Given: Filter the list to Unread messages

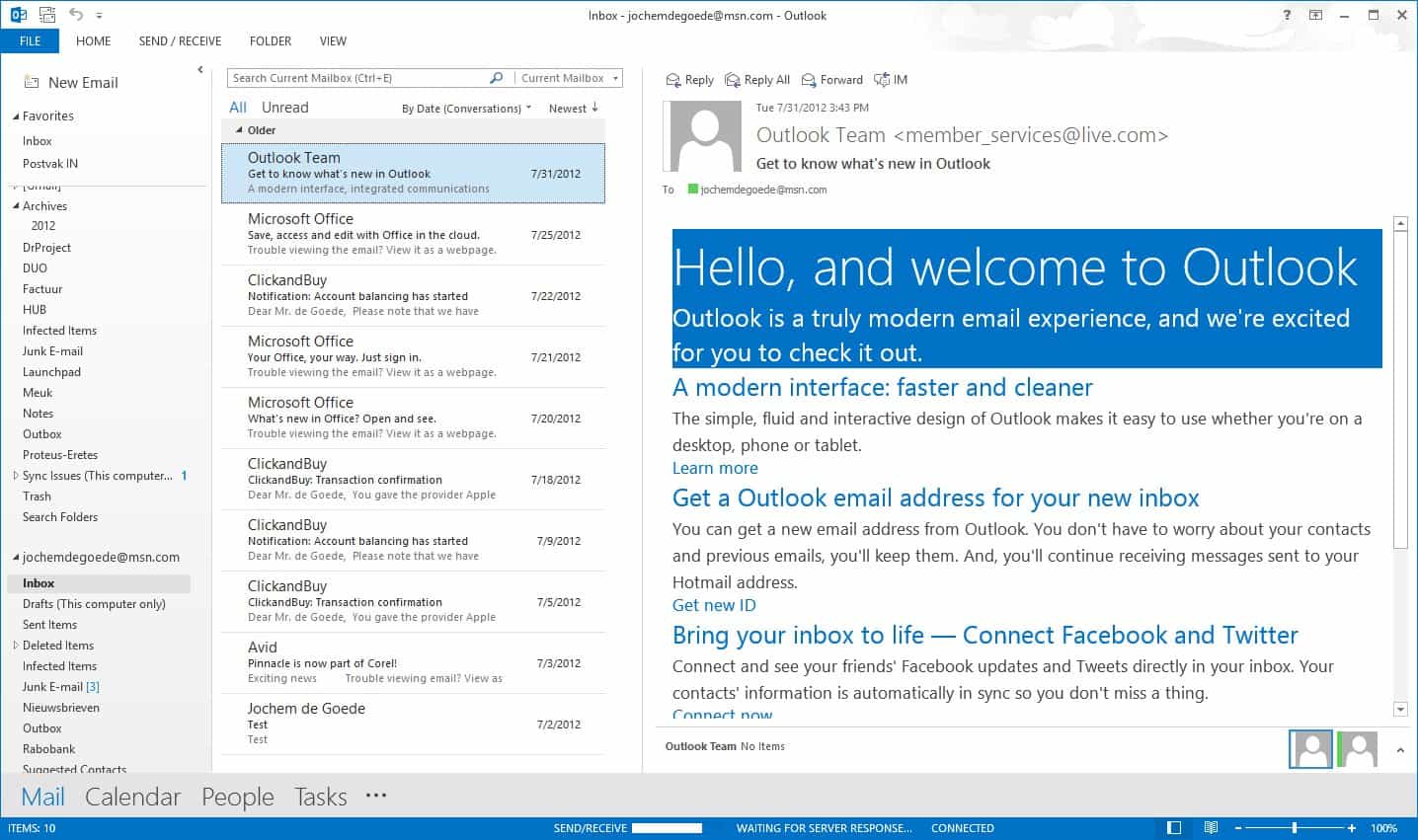Looking at the screenshot, I should pos(284,108).
